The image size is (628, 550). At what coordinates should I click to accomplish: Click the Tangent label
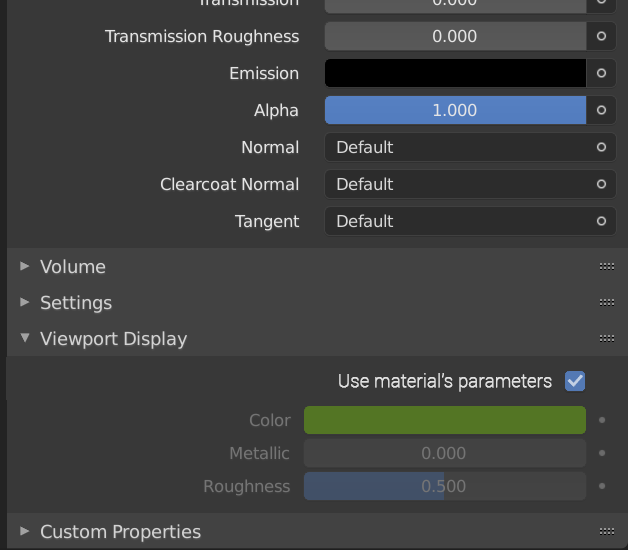tap(267, 222)
